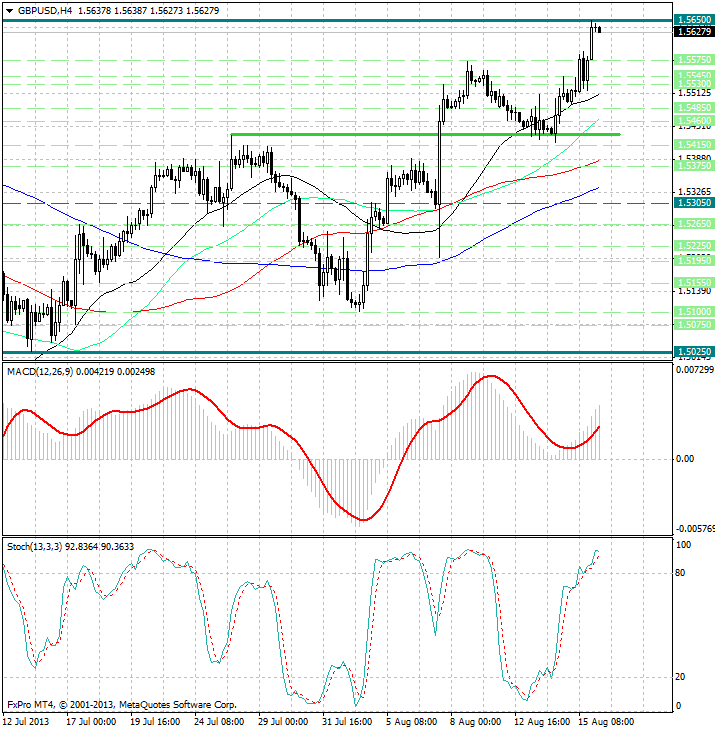
Task: Click the Stochastic 100 scale label
Action: (x=683, y=545)
